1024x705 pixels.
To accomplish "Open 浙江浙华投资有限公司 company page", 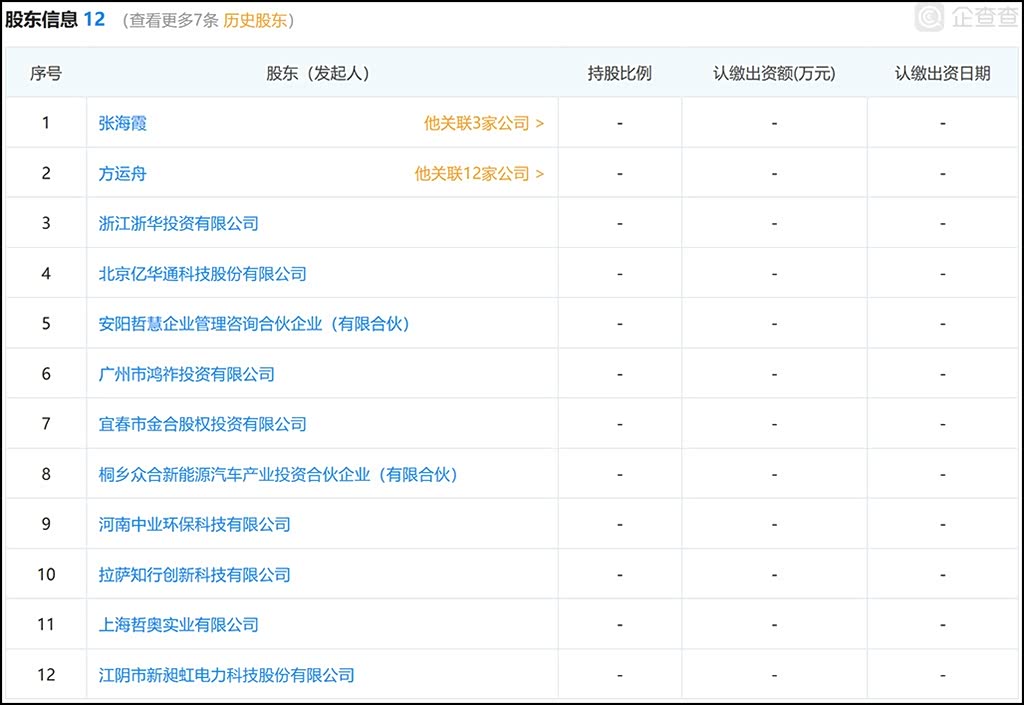I will click(x=178, y=223).
